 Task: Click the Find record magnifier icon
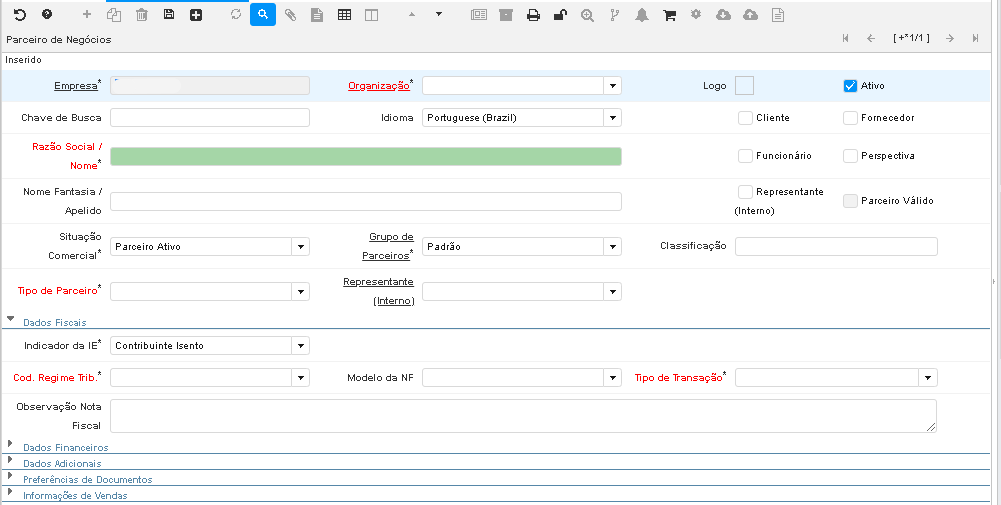262,15
